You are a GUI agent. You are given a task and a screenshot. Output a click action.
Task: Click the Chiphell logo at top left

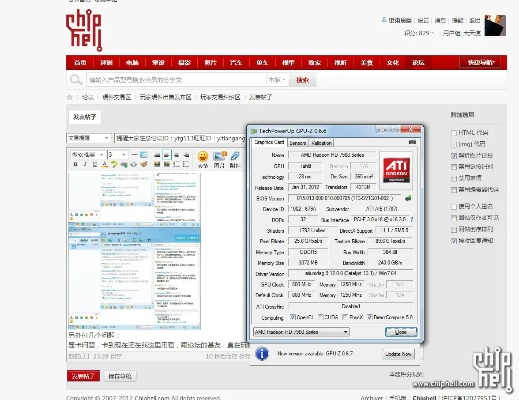[x=84, y=30]
